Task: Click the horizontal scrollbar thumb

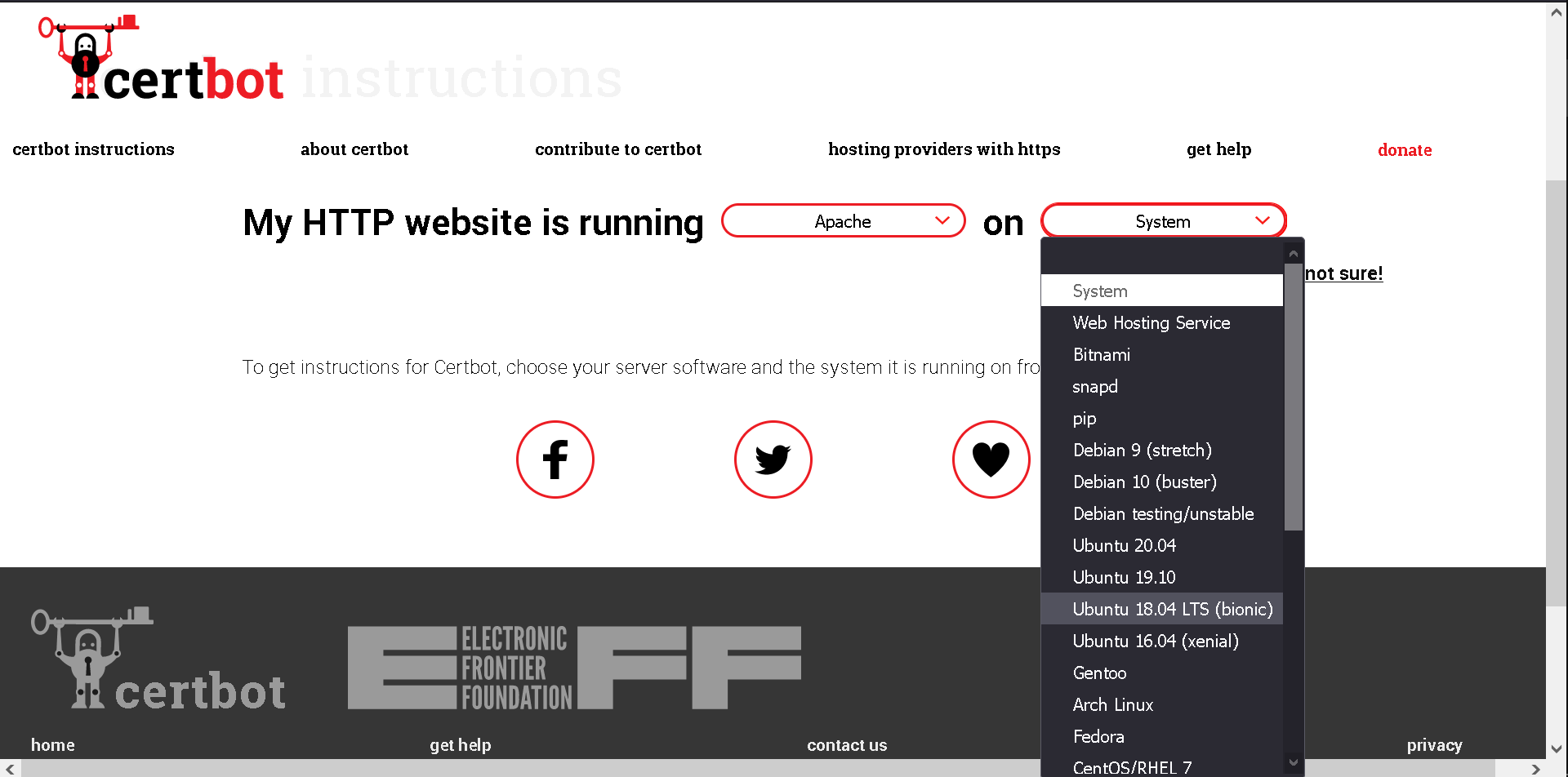Action: coord(758,769)
